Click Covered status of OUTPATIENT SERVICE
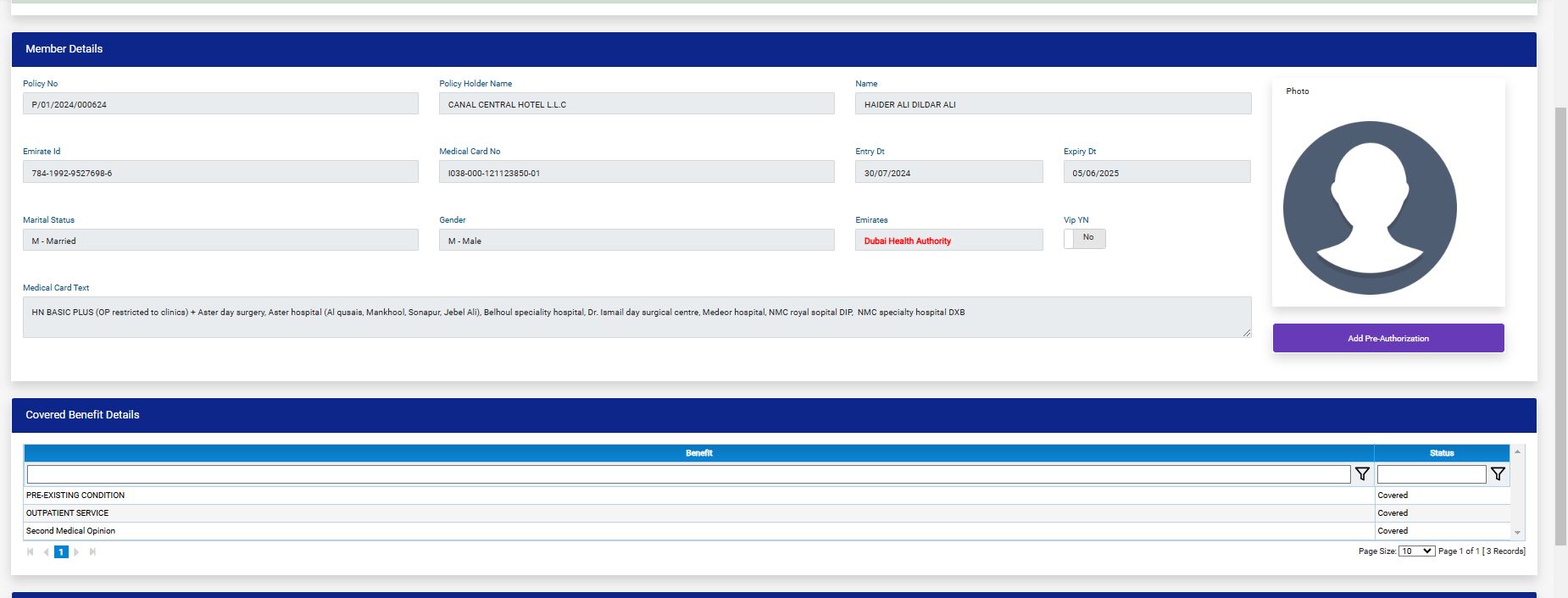The image size is (1568, 598). pos(1393,513)
